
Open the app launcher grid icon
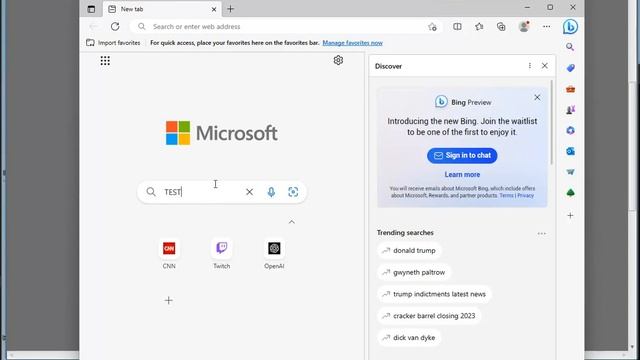pyautogui.click(x=105, y=61)
